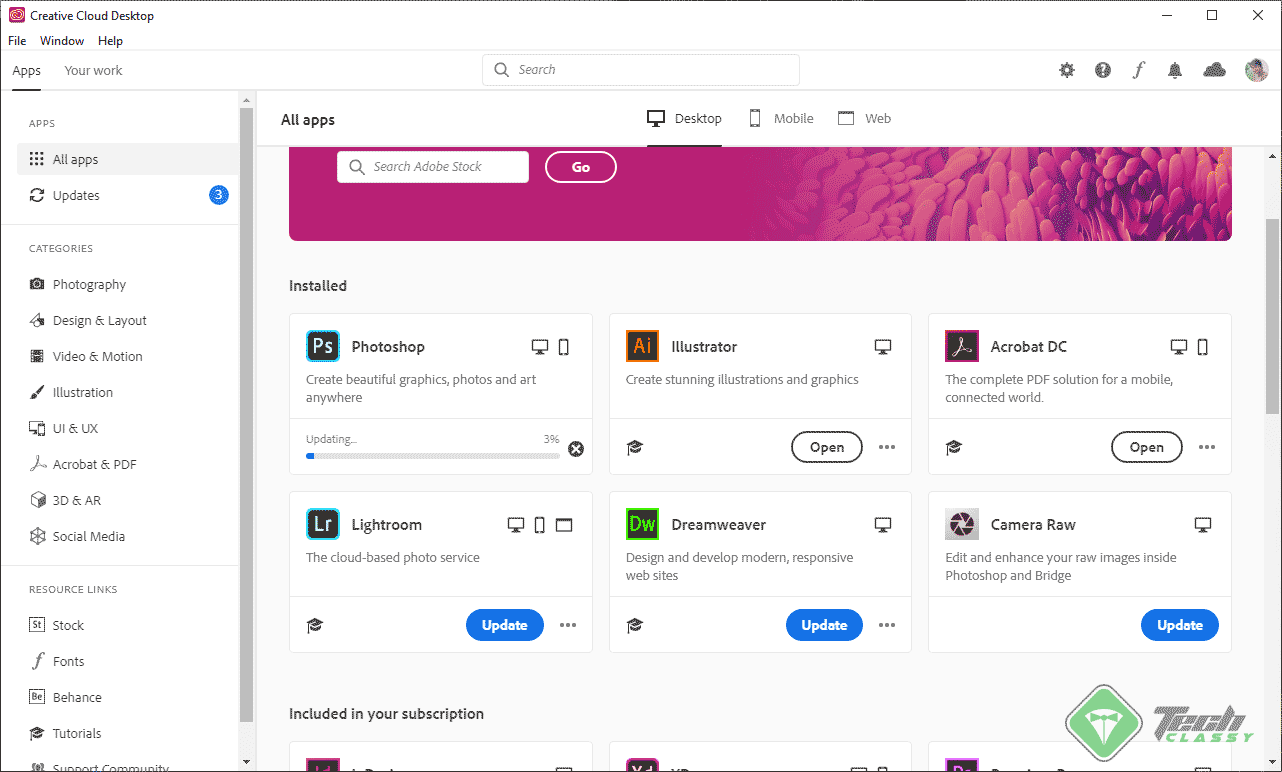Open the learn tutorials icon under Illustrator
1282x772 pixels.
pos(634,447)
